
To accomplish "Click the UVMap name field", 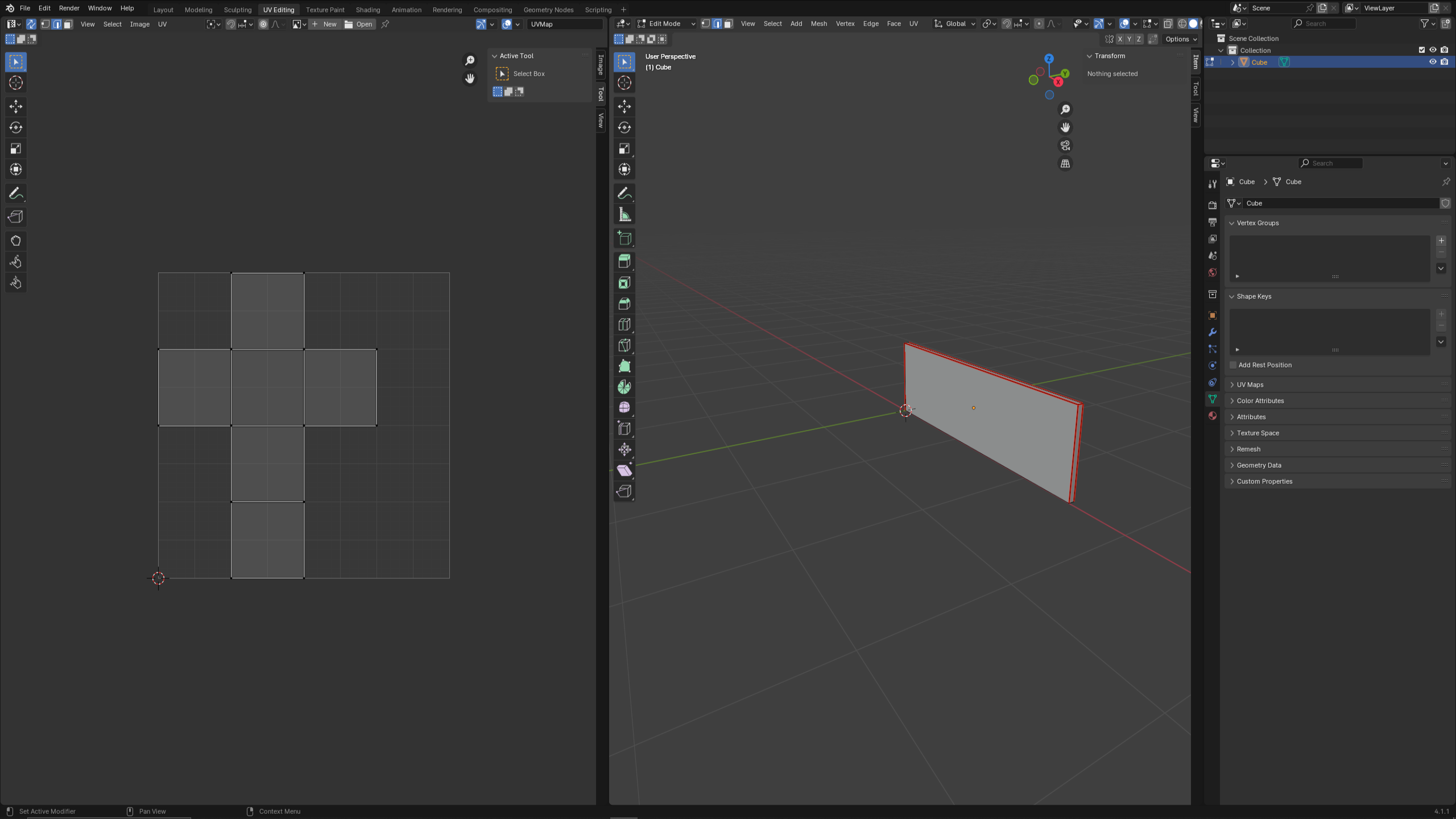I will coord(564,24).
